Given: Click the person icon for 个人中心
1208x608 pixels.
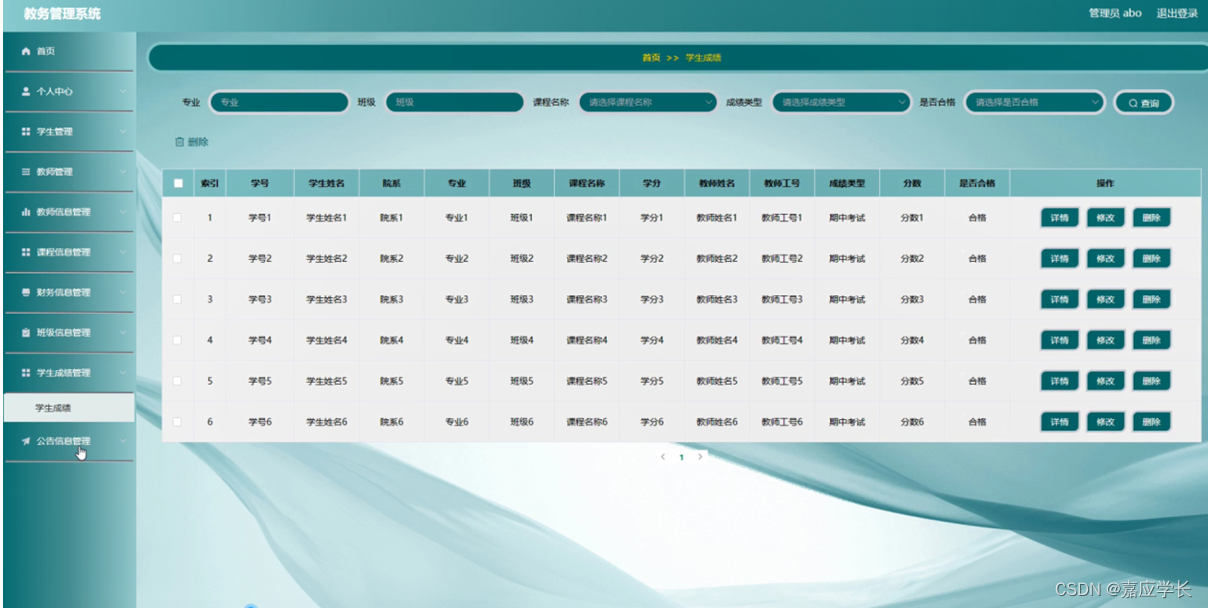Looking at the screenshot, I should click(x=26, y=91).
